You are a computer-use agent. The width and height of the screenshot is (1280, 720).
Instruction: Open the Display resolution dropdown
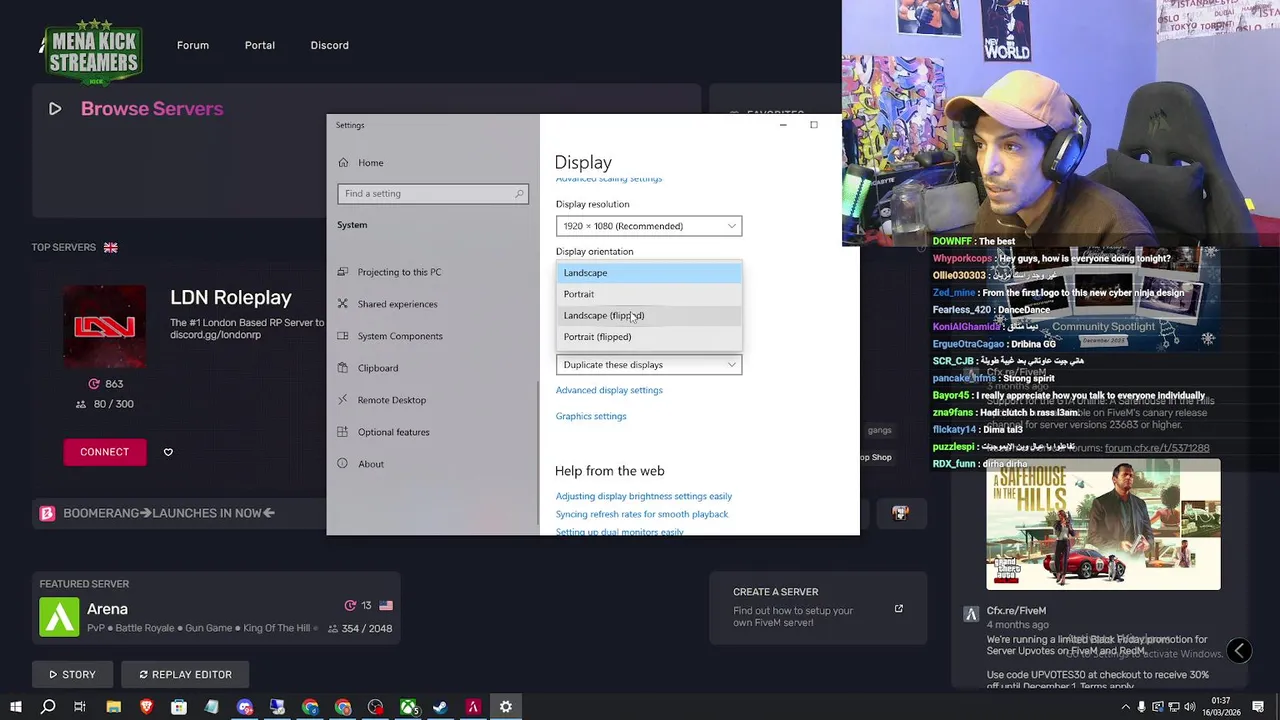649,226
